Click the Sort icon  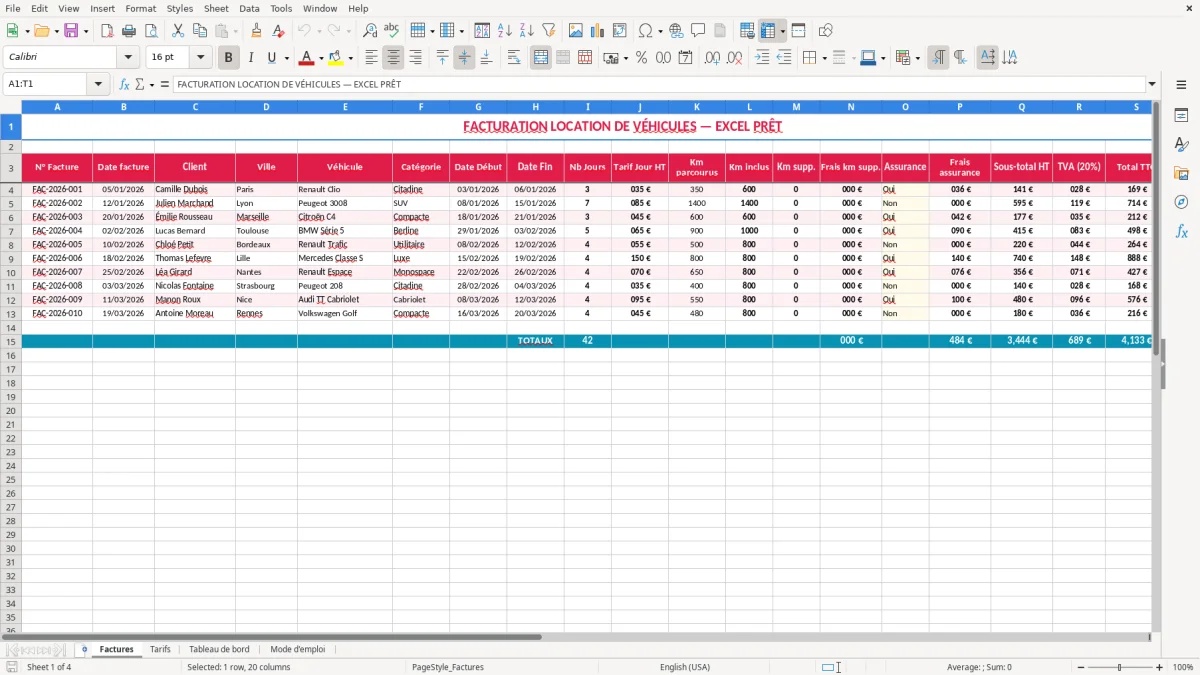tap(482, 31)
